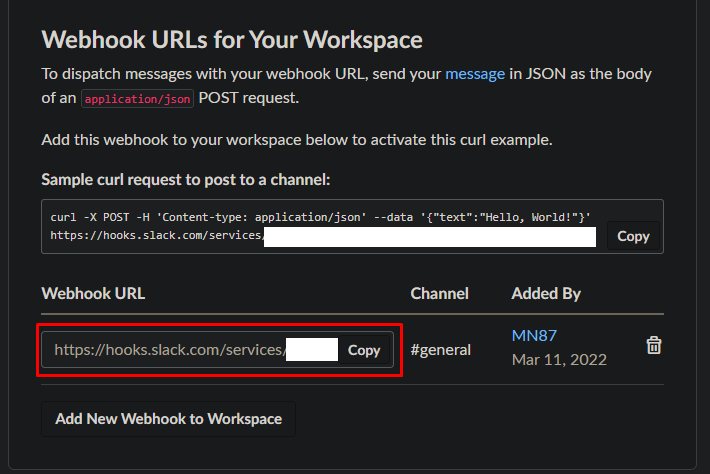Viewport: 710px width, 474px height.
Task: Click the Webhook URL column header
Action: (x=93, y=293)
